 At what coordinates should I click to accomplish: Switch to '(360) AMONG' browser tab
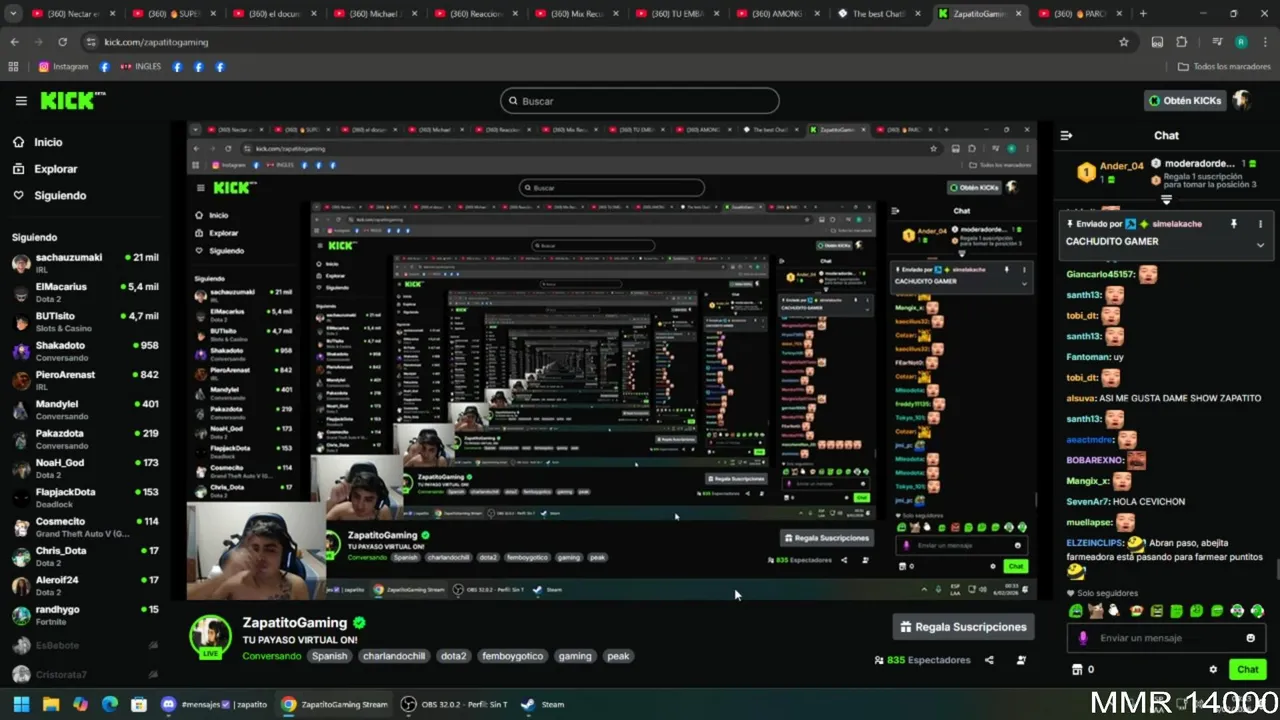tap(779, 14)
